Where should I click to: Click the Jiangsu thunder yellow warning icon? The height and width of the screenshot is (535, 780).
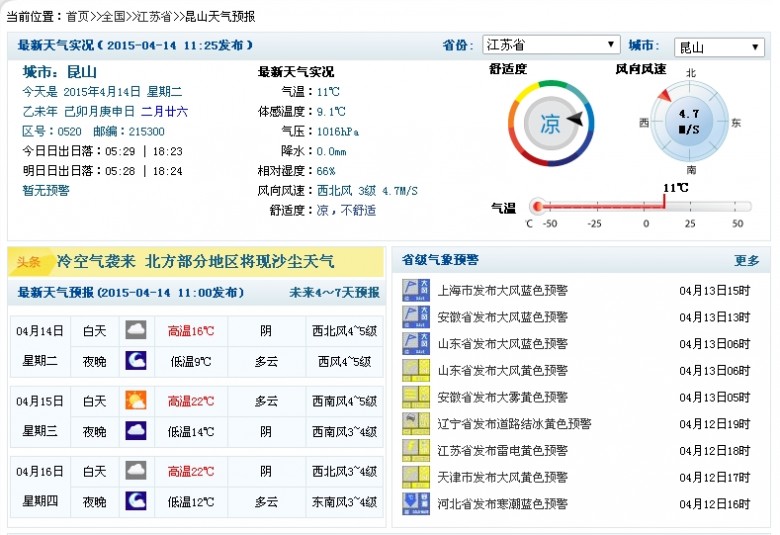tap(416, 450)
